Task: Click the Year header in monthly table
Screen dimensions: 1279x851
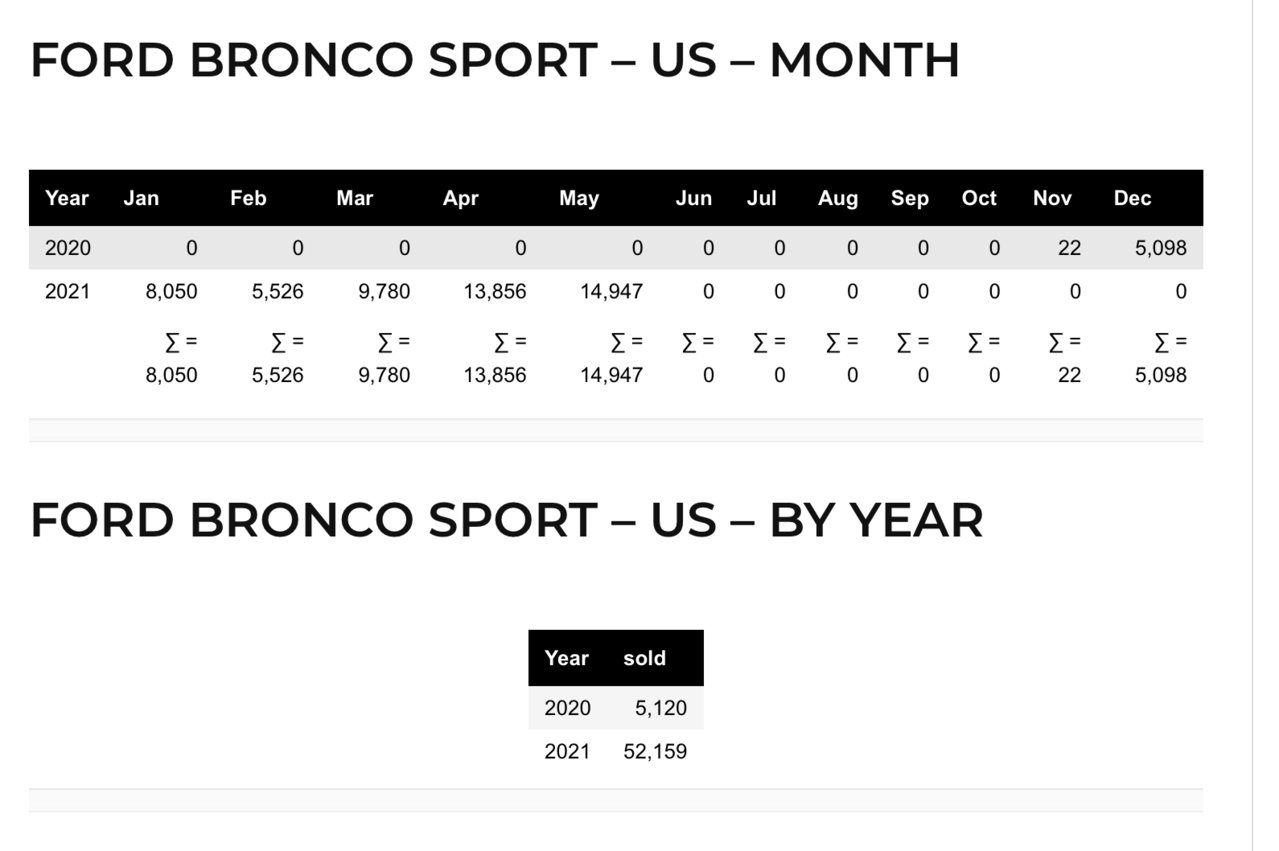Action: click(x=67, y=198)
